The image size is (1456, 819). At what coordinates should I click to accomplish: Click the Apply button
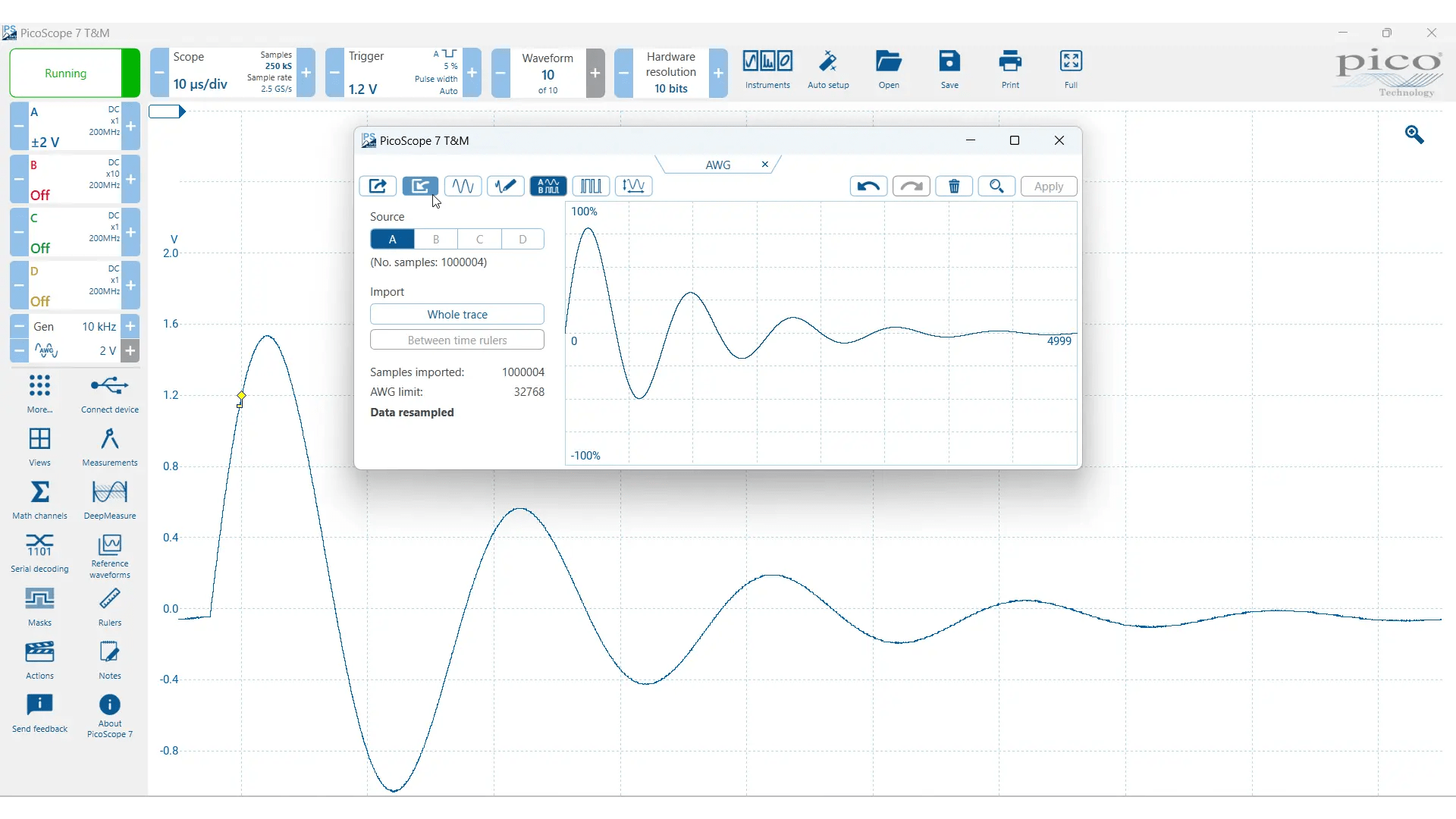1049,187
